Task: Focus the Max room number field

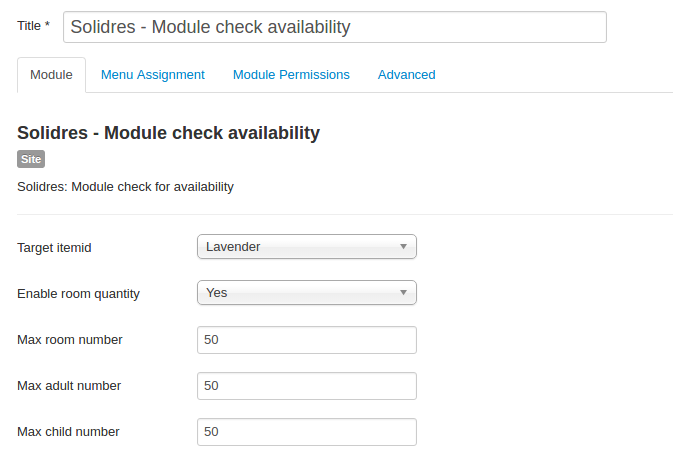Action: 306,340
